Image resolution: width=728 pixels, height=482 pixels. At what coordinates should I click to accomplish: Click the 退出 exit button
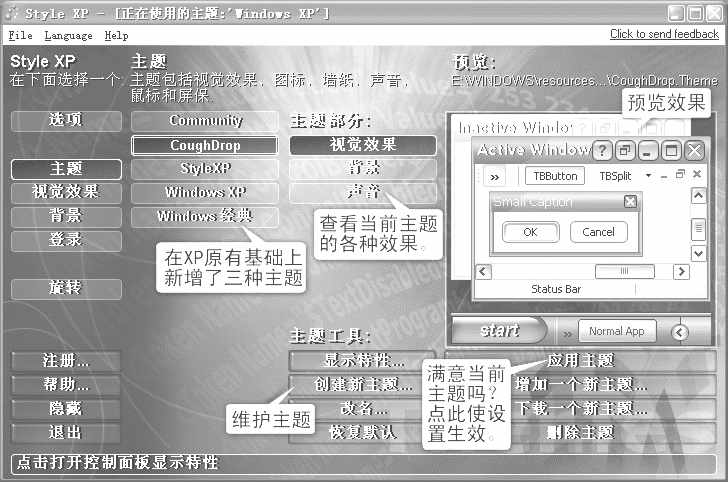pos(66,433)
